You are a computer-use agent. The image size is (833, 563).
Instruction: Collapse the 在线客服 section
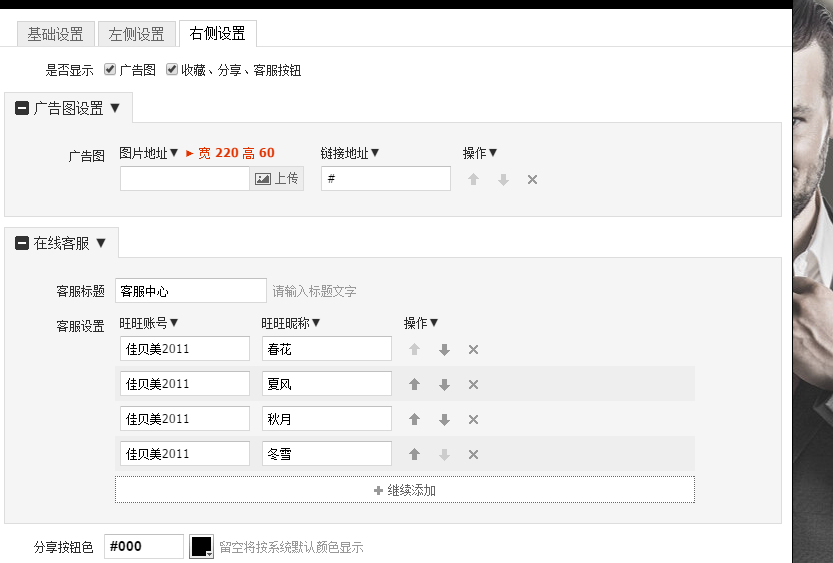pos(22,243)
